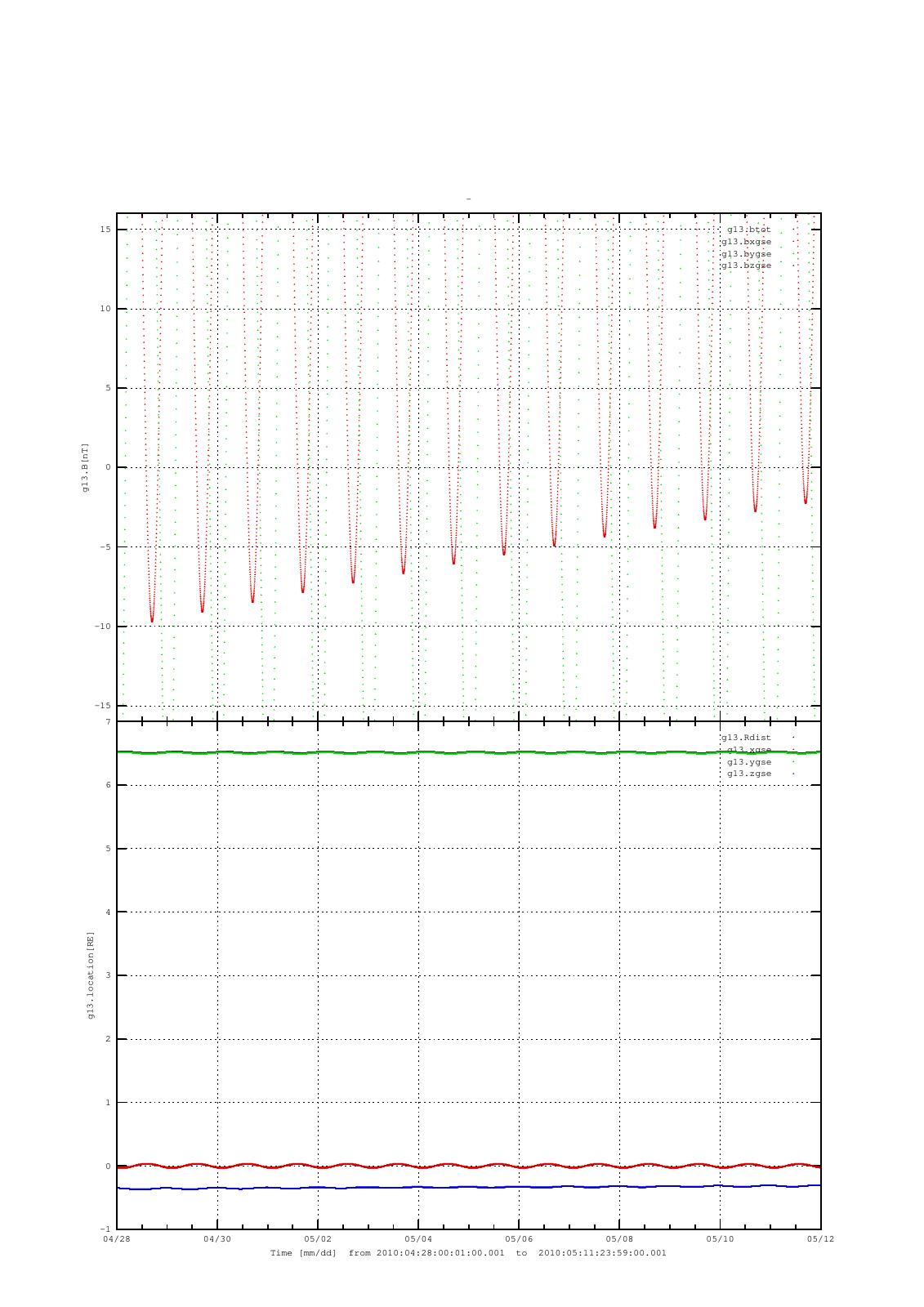Click the 04/28 date tick label
924x1307 pixels.
(117, 1239)
